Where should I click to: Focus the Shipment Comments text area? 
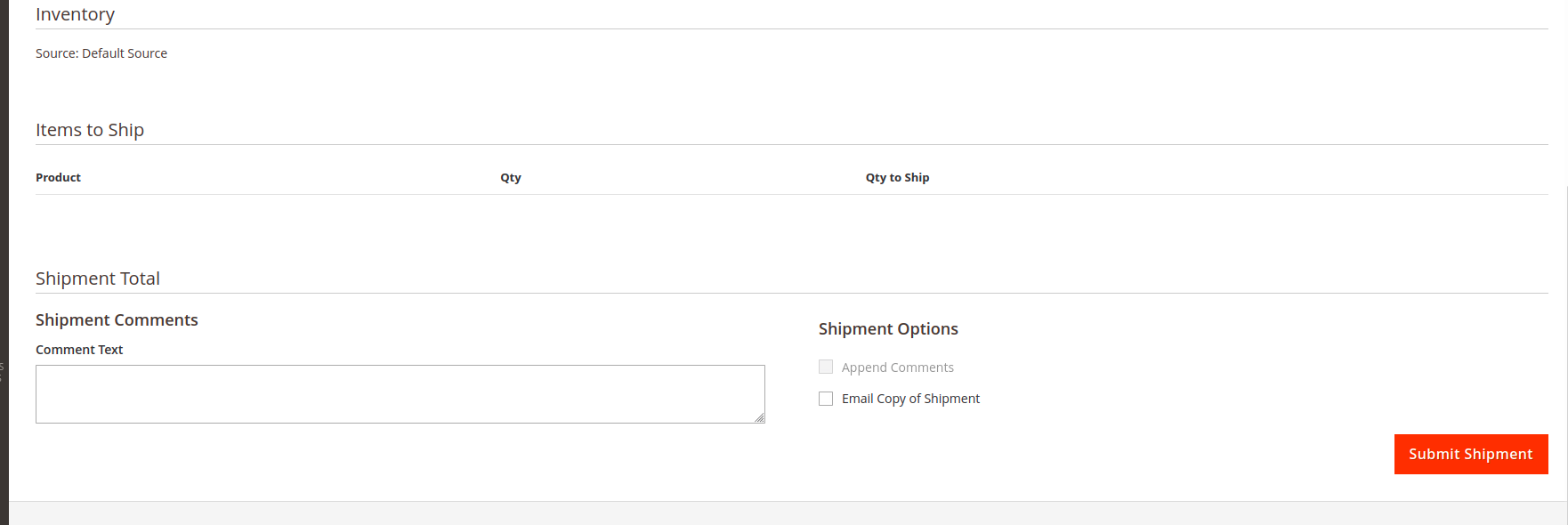click(x=400, y=393)
